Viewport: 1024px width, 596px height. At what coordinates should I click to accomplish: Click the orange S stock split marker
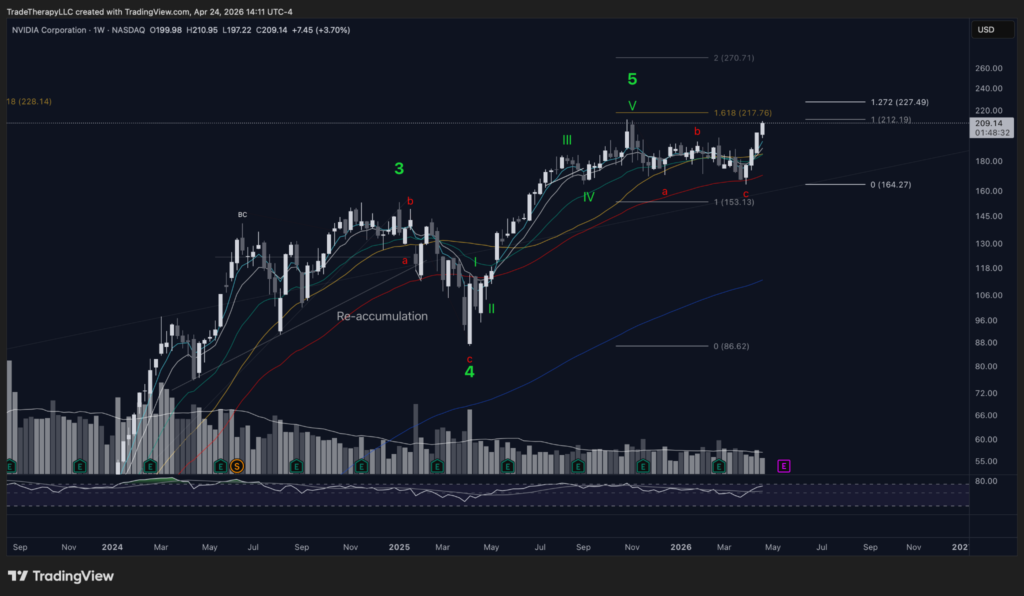click(237, 466)
